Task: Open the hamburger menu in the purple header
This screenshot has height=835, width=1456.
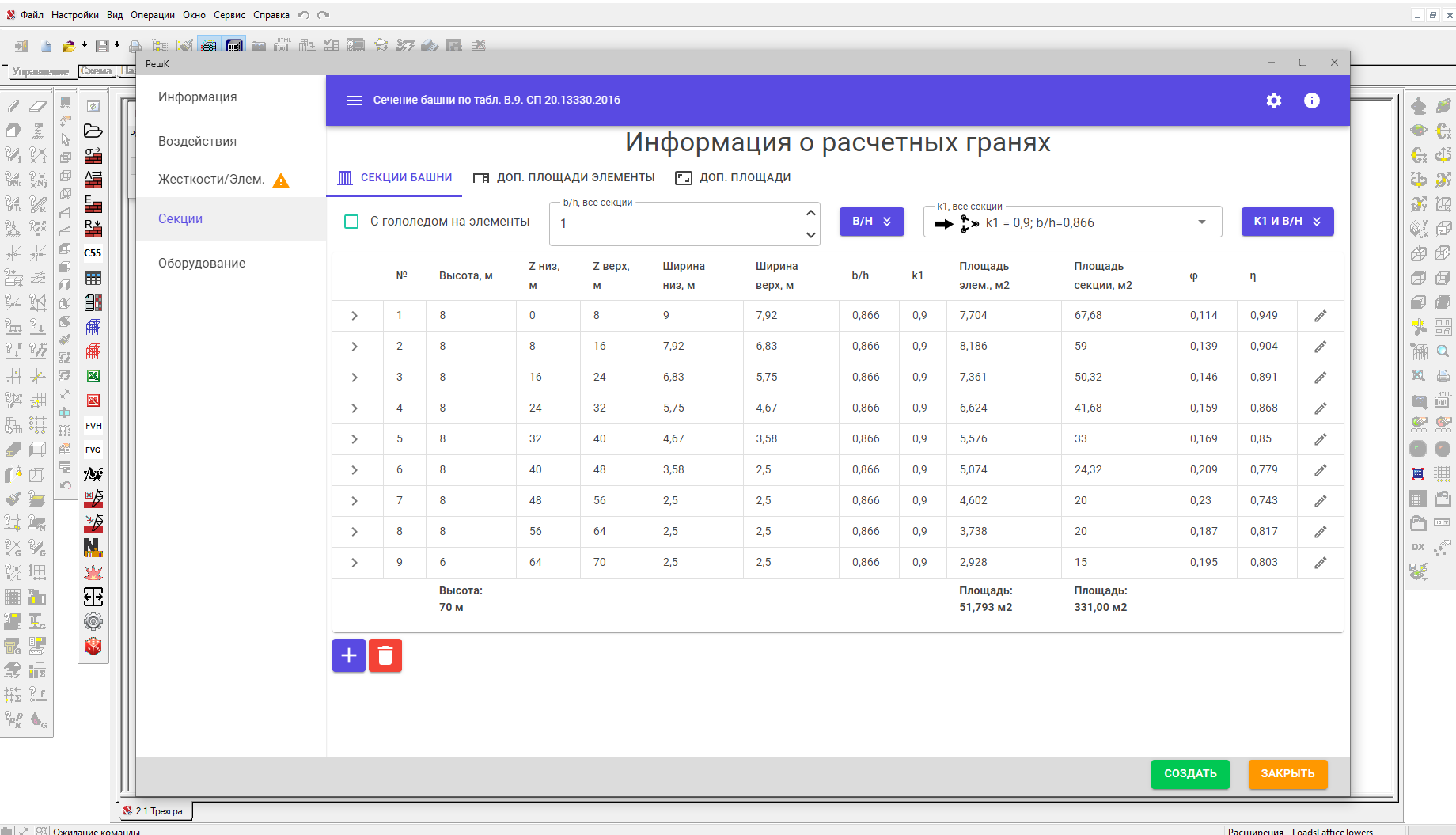Action: pyautogui.click(x=354, y=101)
